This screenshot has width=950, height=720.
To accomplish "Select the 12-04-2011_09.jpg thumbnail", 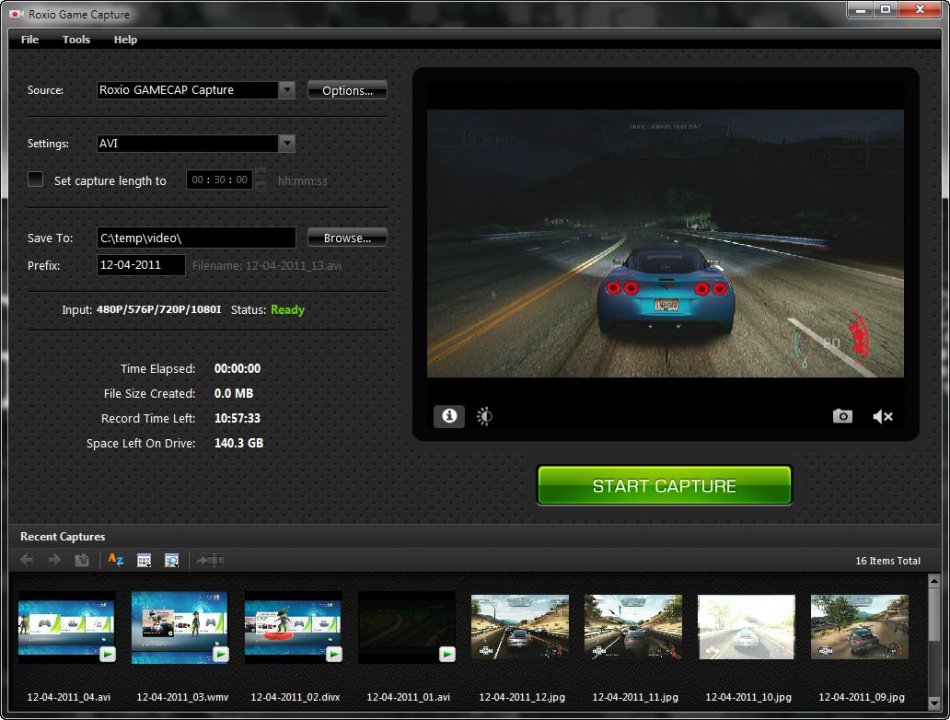I will [860, 627].
